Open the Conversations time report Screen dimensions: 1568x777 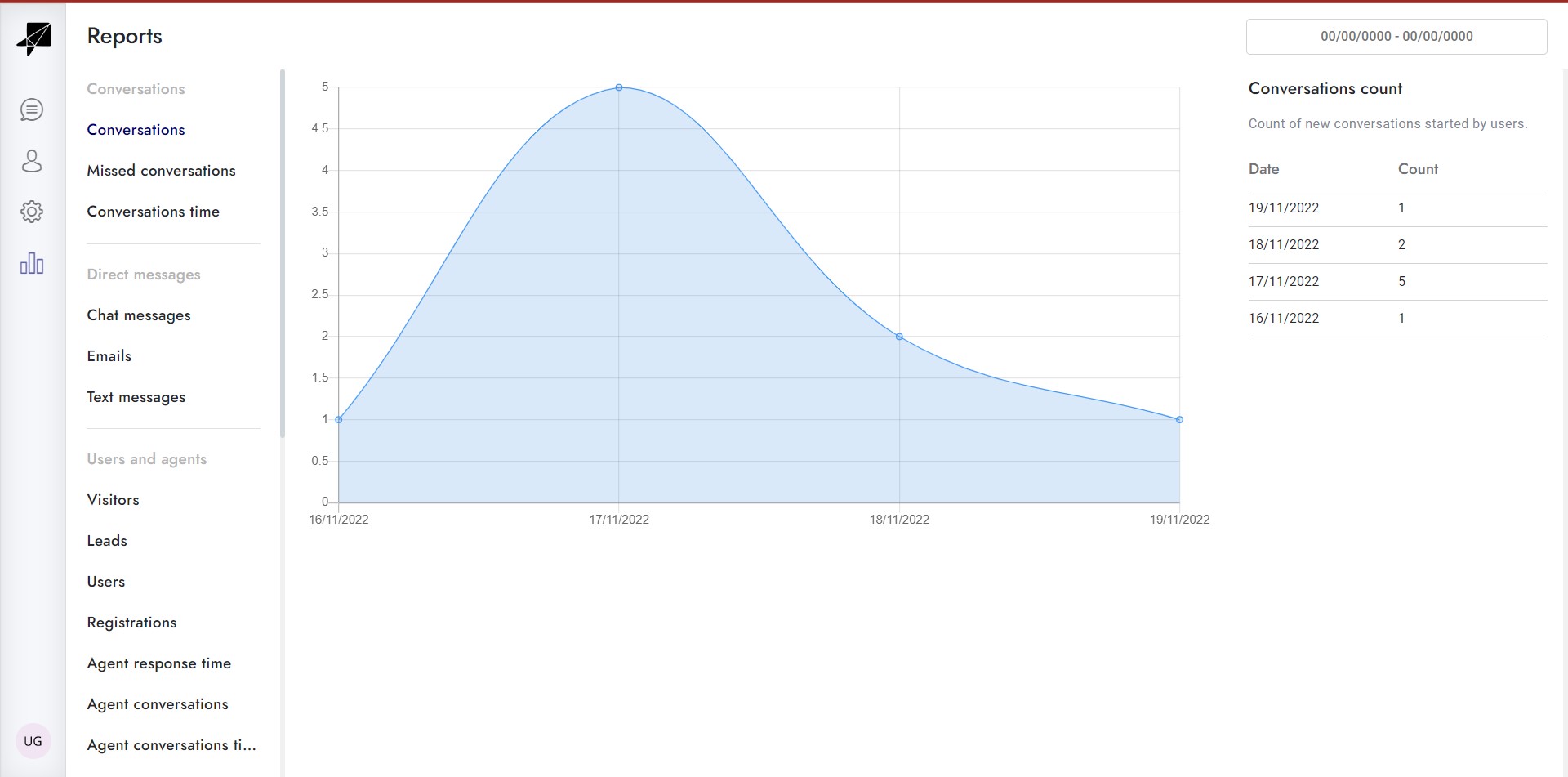[x=153, y=212]
